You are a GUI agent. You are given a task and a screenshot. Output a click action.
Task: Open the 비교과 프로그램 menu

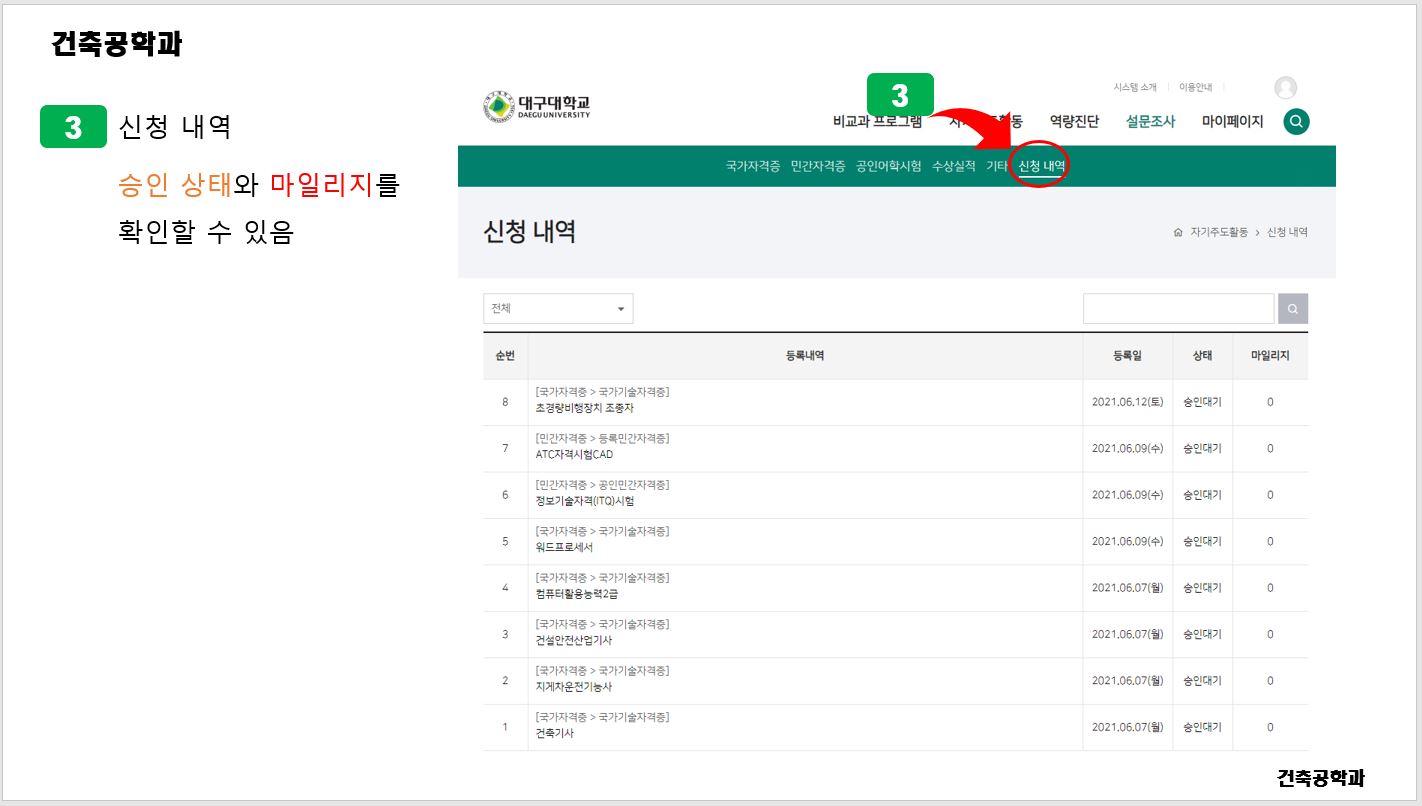tap(877, 122)
